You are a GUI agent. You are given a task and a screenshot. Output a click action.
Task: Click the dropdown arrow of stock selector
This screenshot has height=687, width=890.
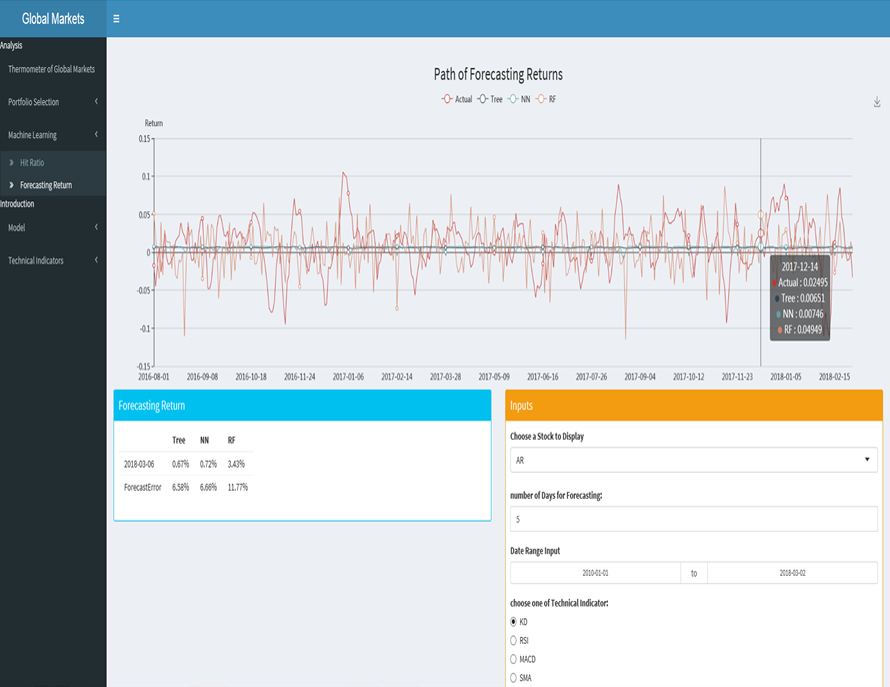[867, 459]
